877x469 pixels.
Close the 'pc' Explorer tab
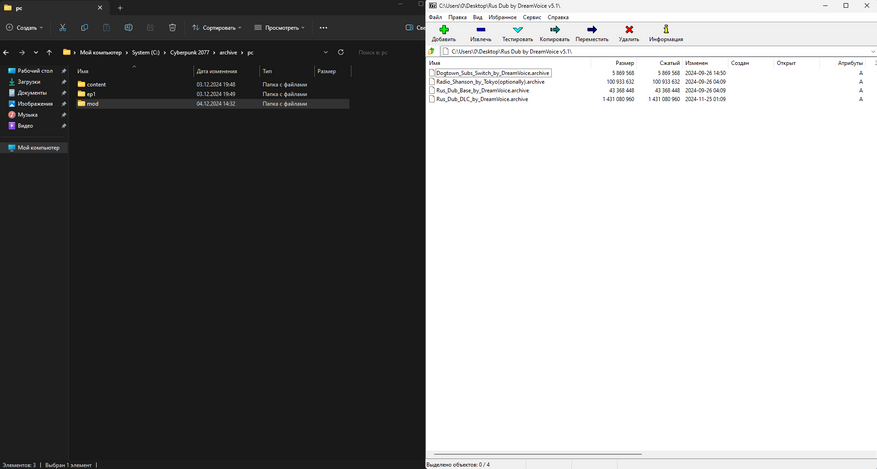pos(100,8)
